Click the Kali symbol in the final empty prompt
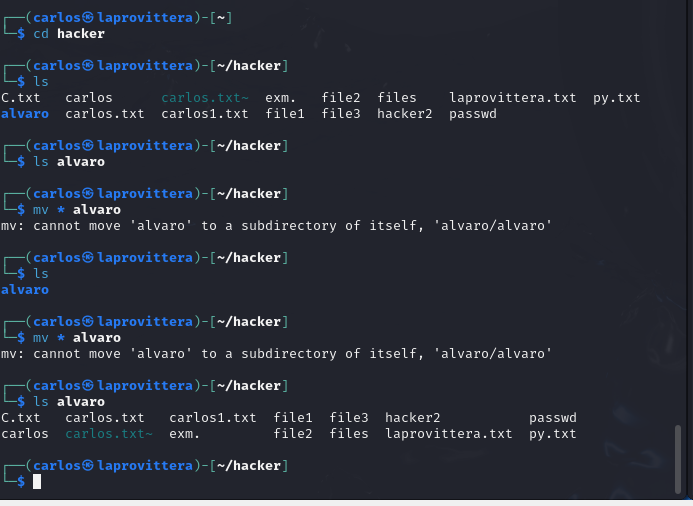The image size is (693, 506). (x=88, y=466)
